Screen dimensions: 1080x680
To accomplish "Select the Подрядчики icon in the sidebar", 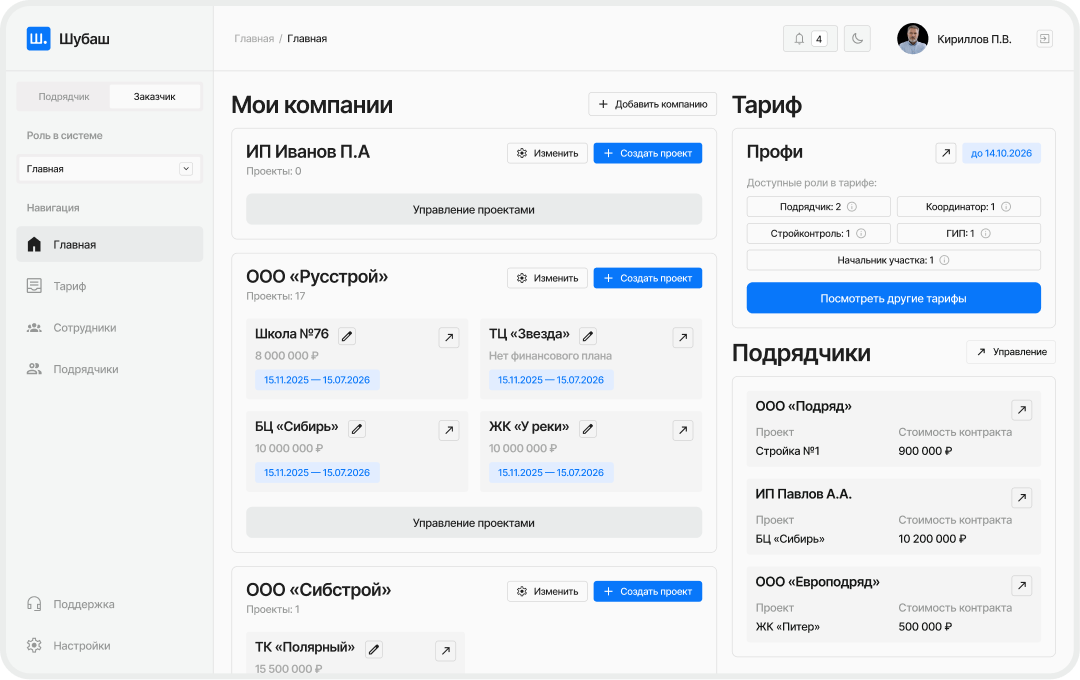I will [34, 368].
